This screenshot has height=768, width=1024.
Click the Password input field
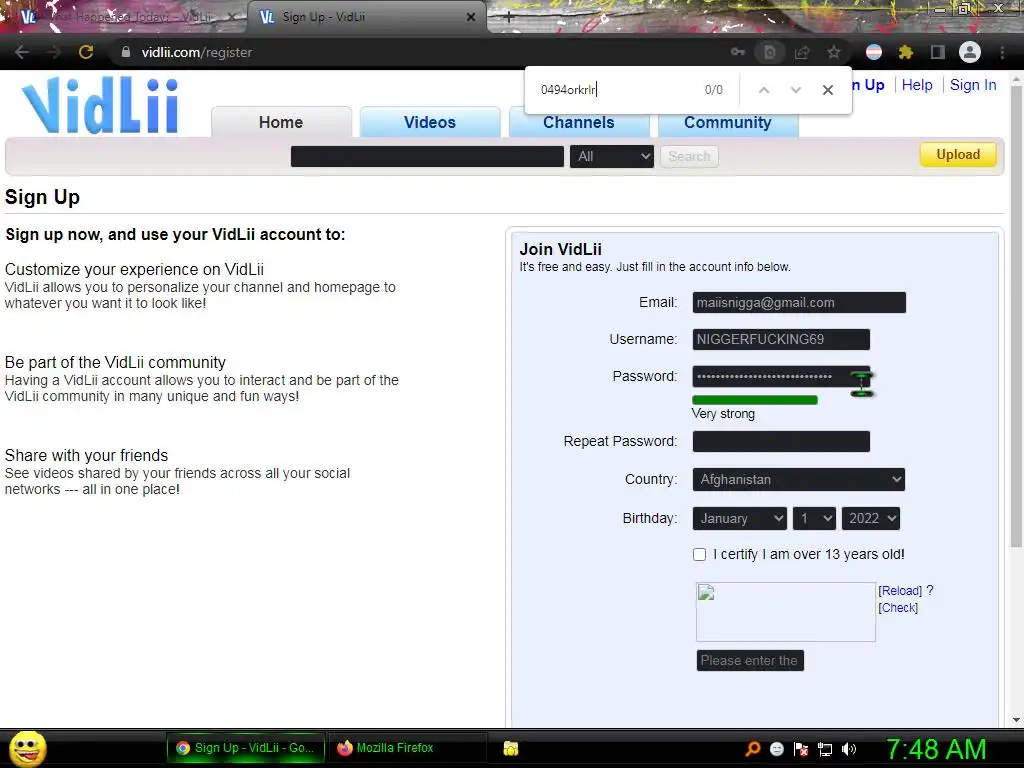click(x=781, y=377)
